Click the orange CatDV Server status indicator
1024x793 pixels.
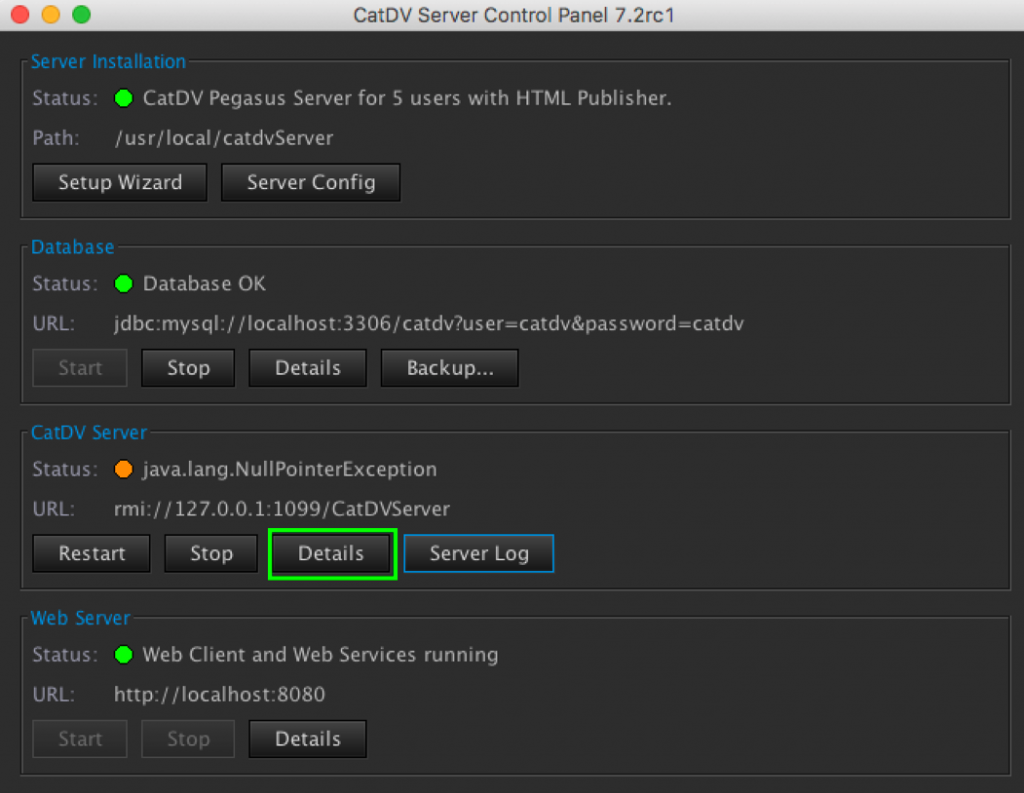(123, 470)
